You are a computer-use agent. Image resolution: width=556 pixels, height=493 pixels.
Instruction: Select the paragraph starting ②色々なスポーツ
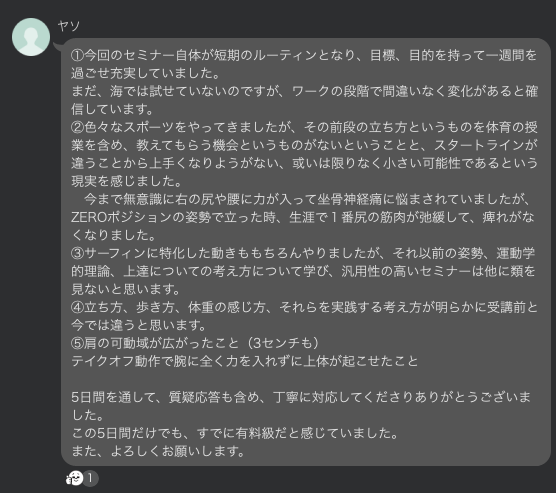304,154
